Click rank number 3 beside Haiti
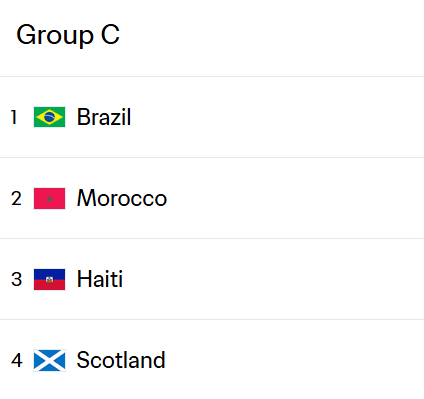This screenshot has width=424, height=399. pyautogui.click(x=16, y=280)
